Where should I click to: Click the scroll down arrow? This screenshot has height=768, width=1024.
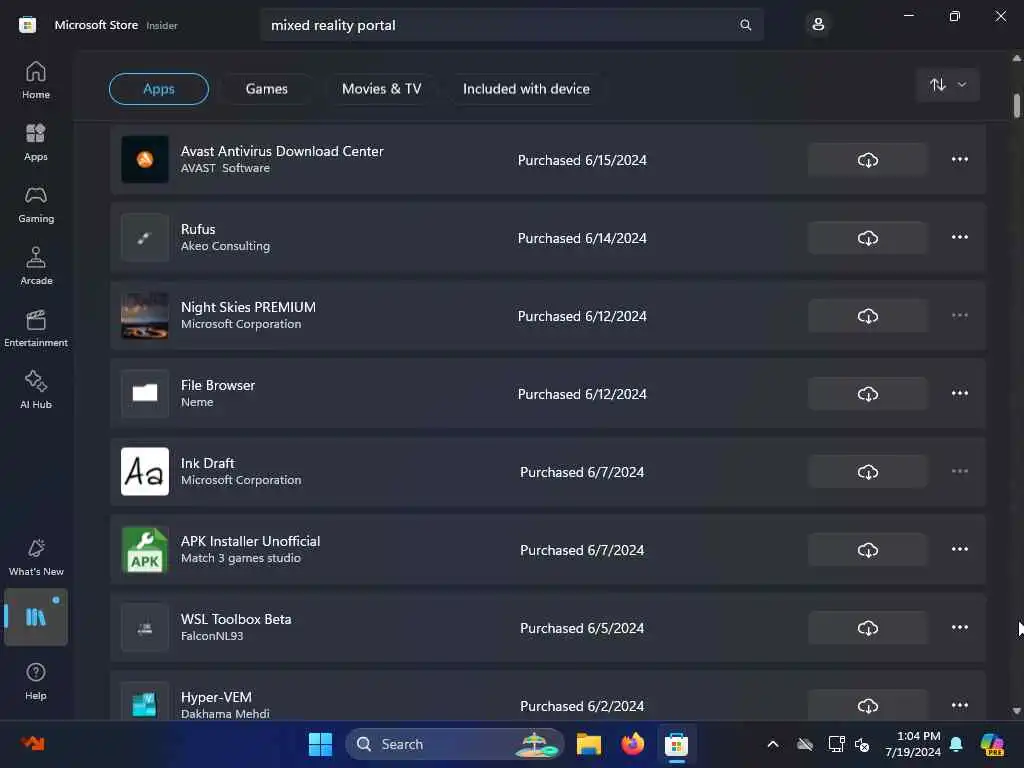pyautogui.click(x=1016, y=711)
